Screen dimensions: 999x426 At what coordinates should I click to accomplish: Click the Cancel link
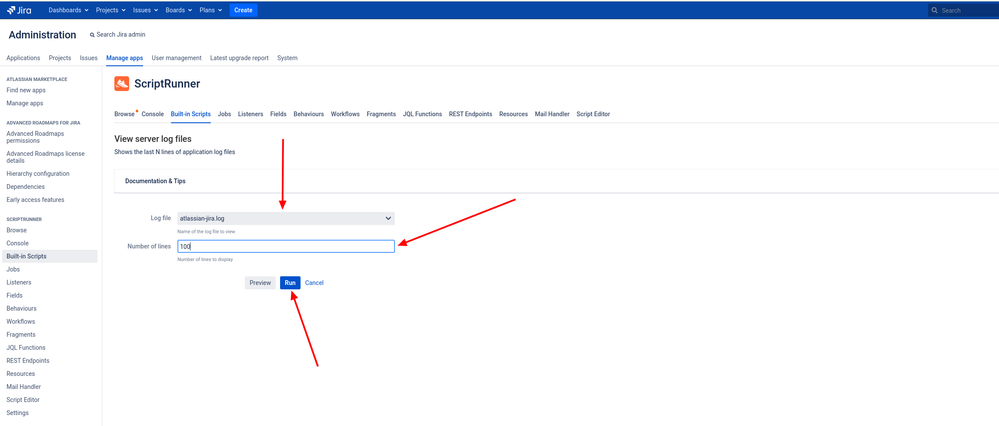coord(314,283)
